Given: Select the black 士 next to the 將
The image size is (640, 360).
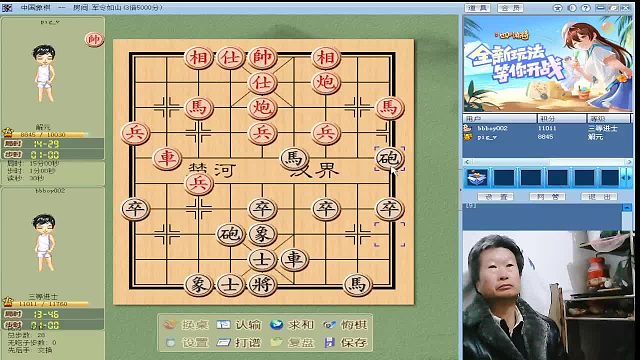Looking at the screenshot, I should pyautogui.click(x=230, y=284).
